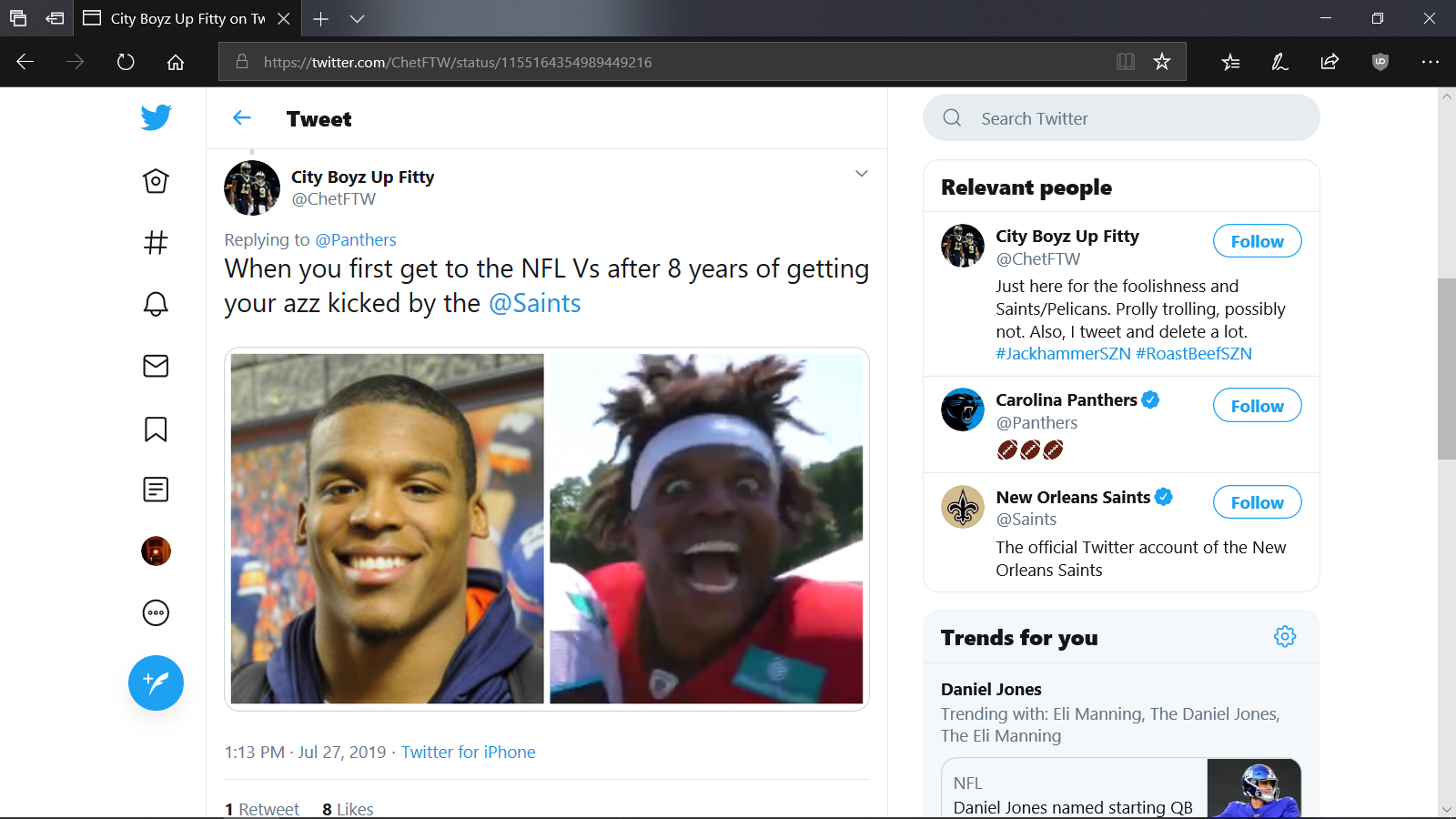Open the Twitter for iPhone link
The width and height of the screenshot is (1456, 819).
pos(468,753)
